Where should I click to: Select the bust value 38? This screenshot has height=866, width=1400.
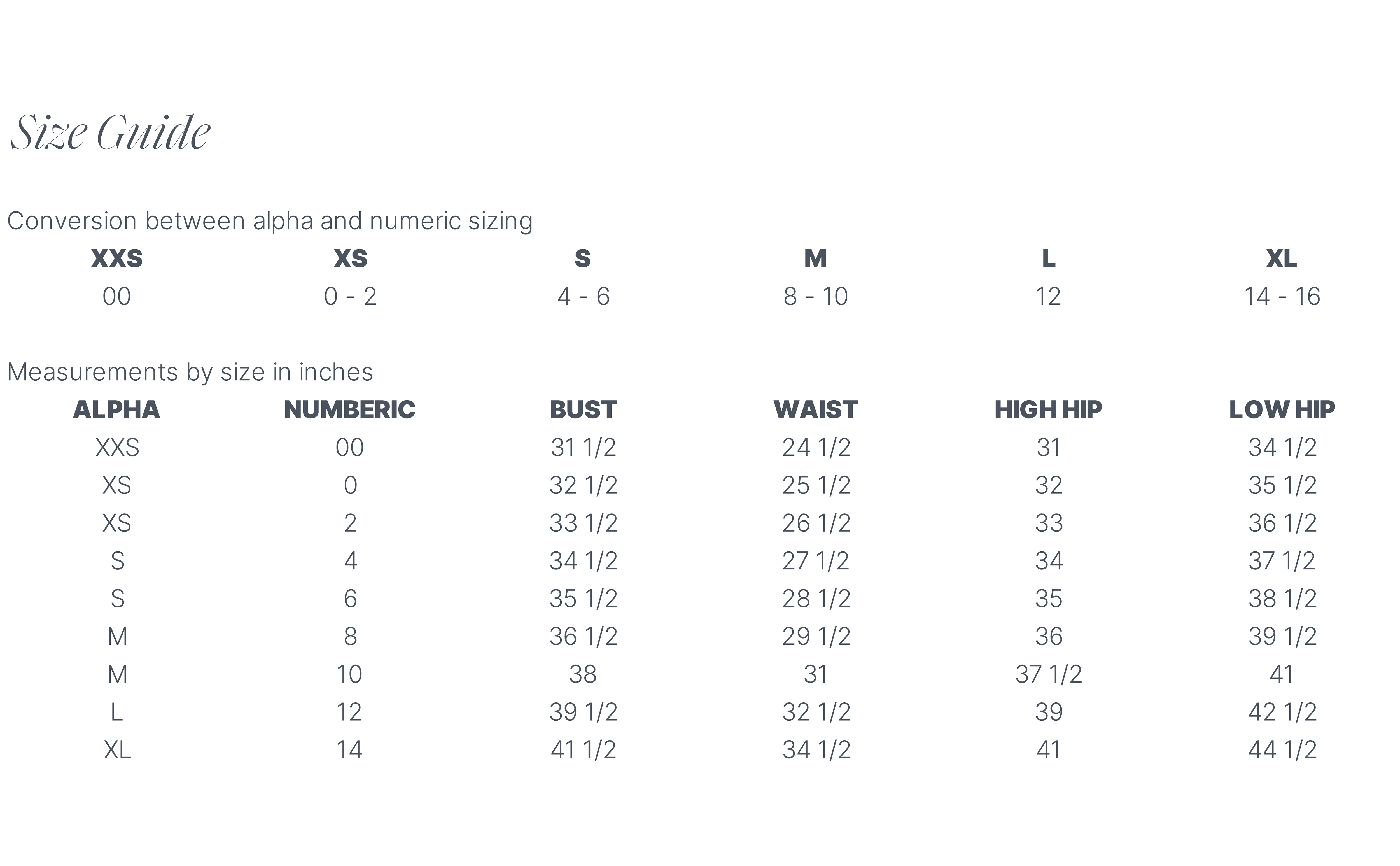583,674
